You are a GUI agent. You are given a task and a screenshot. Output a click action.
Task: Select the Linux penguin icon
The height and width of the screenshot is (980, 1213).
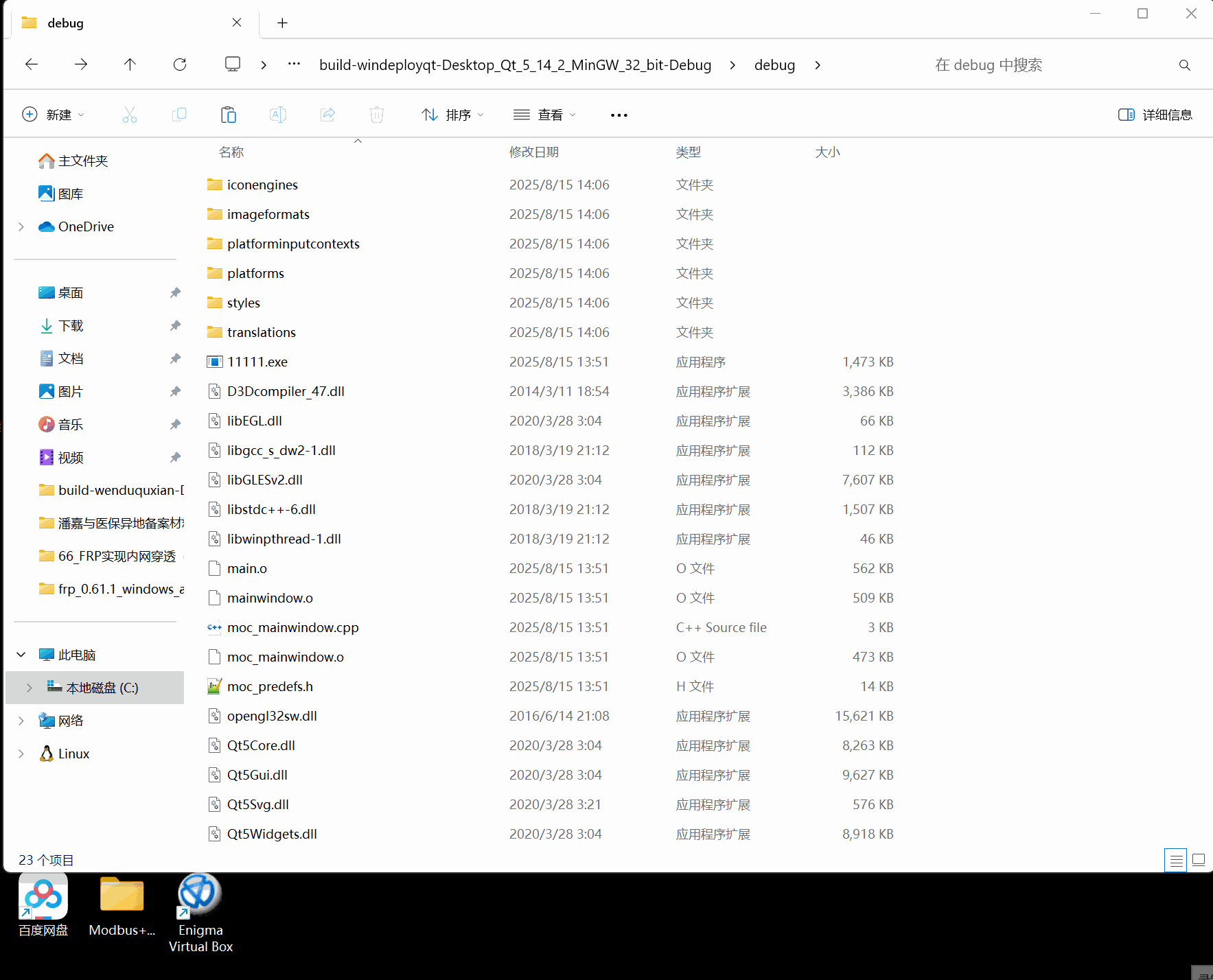click(47, 754)
